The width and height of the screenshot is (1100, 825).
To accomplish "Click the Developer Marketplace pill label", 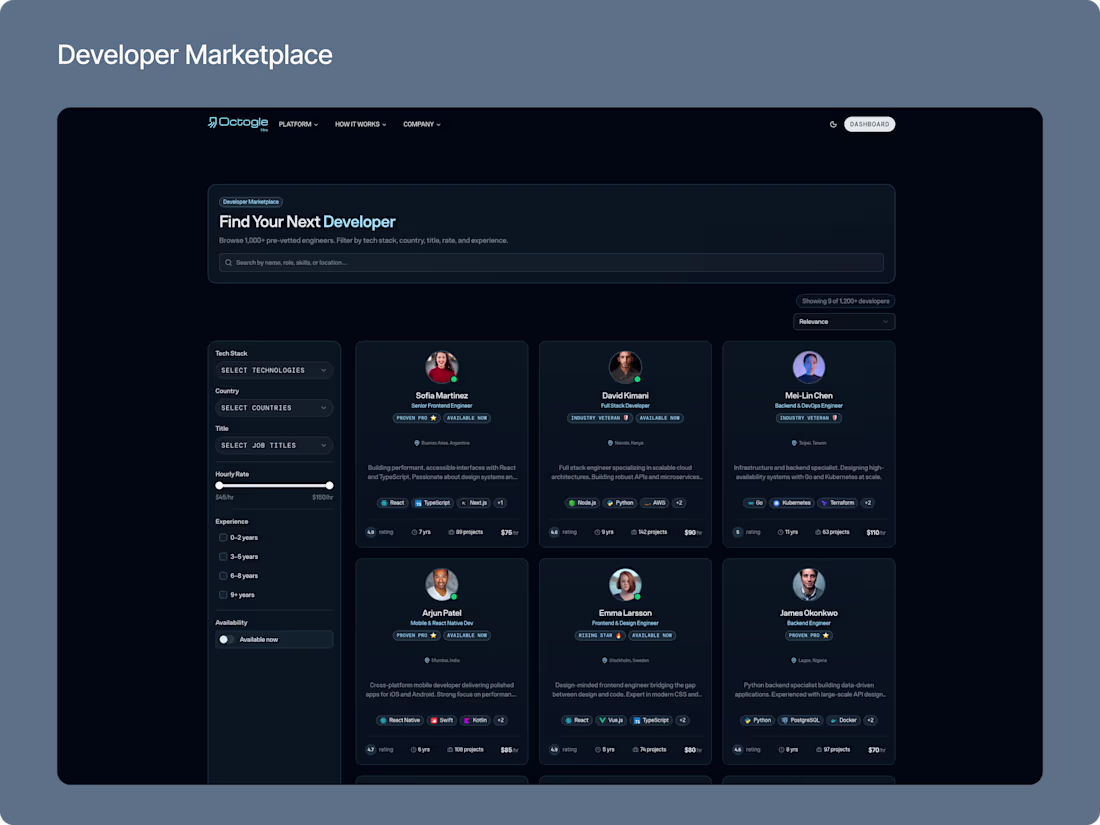I will pos(250,202).
